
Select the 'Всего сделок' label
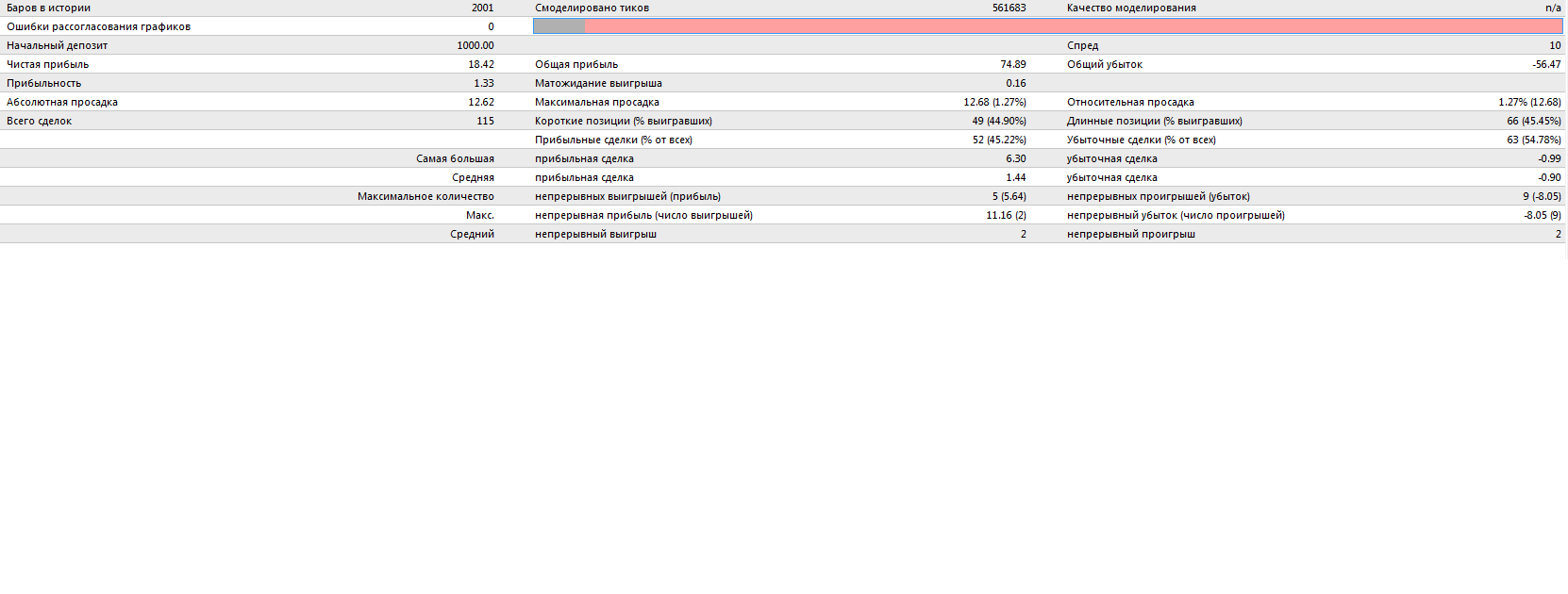[39, 121]
